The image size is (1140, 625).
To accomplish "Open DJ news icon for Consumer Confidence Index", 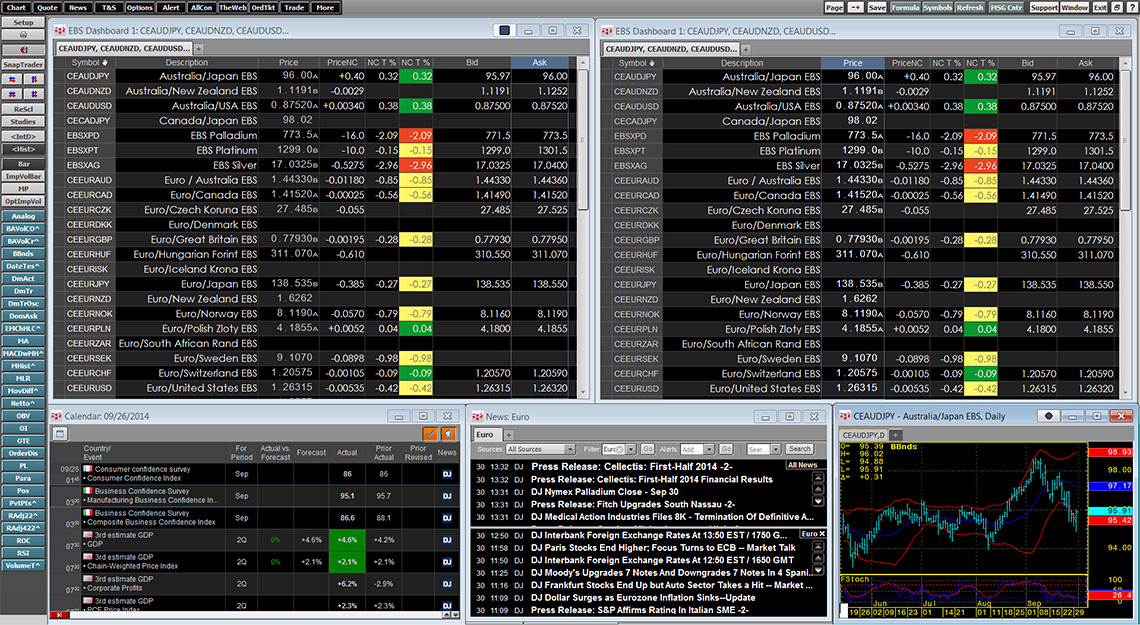I will click(x=447, y=474).
